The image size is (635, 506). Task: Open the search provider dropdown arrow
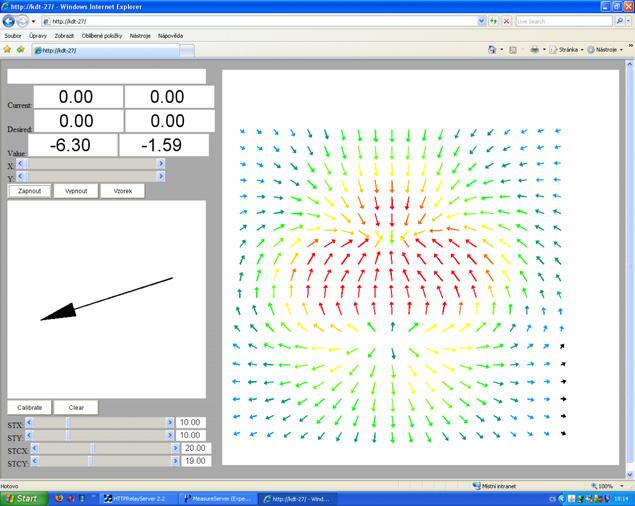[x=628, y=21]
